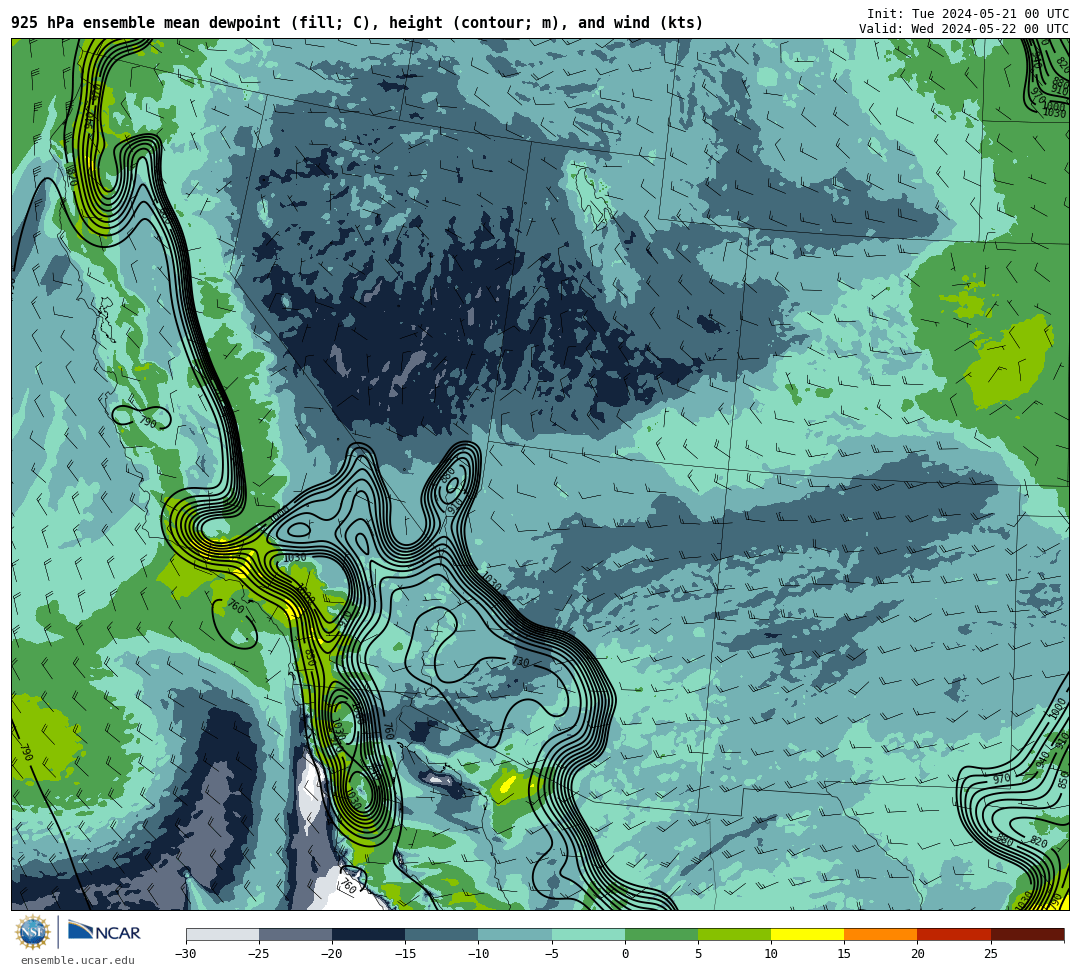
Task: Open the ensemble.ucar.edu text link
Action: [x=78, y=960]
